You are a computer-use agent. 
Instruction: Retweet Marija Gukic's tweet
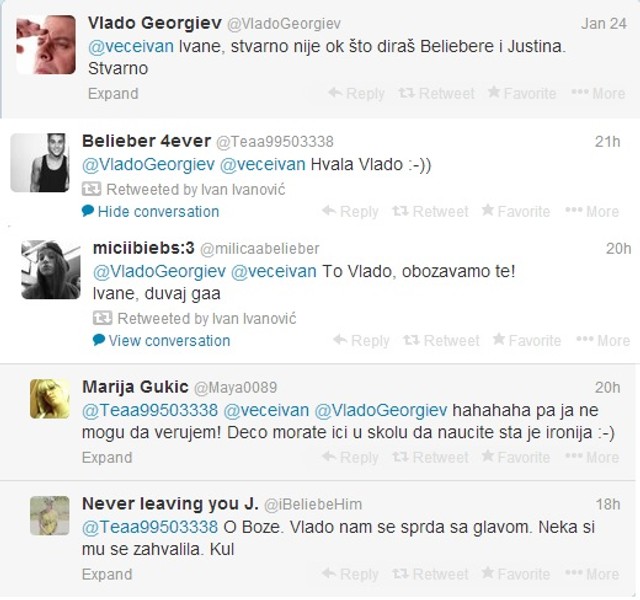(x=430, y=457)
